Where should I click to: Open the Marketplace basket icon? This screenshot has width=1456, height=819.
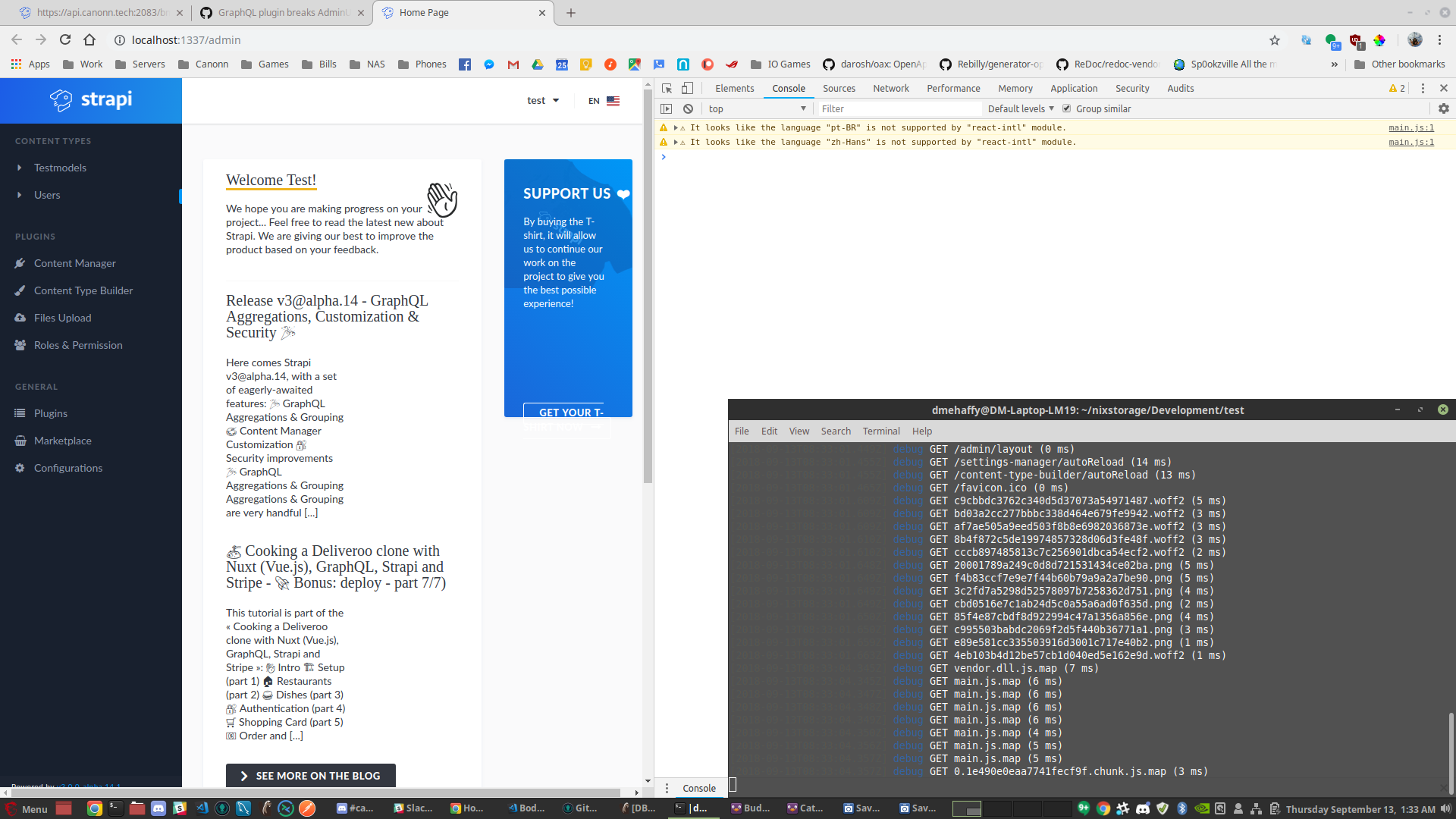tap(19, 441)
